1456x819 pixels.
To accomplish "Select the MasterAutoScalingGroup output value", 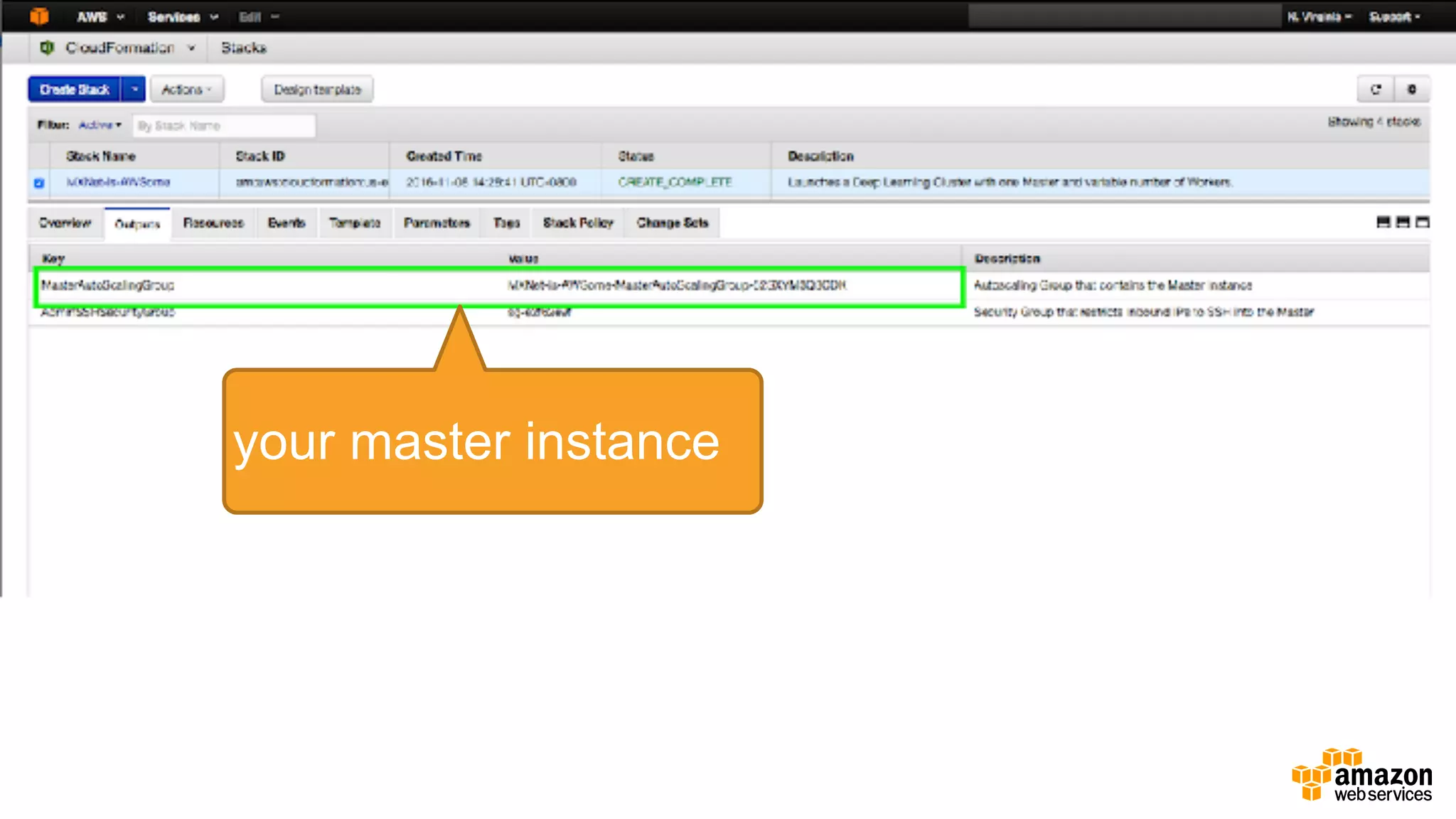I will (x=677, y=286).
